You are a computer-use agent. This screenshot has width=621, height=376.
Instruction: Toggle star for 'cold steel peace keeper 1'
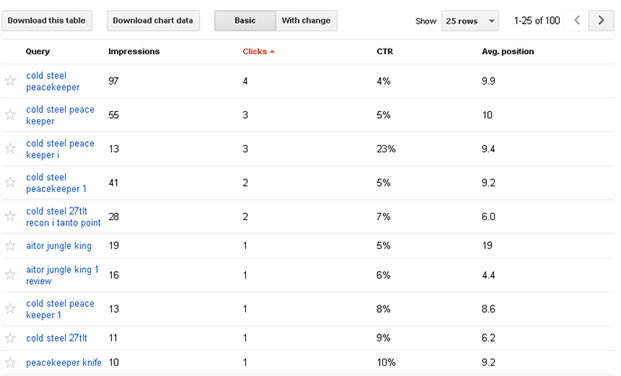coord(10,309)
